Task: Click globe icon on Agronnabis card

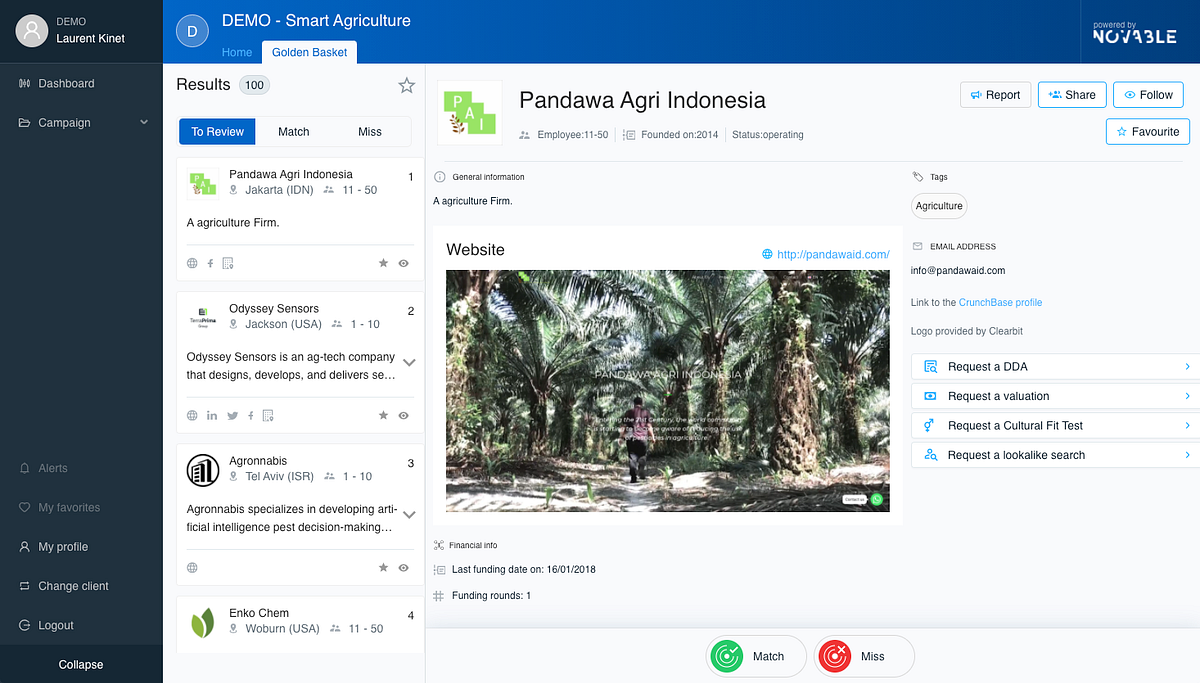Action: (x=192, y=567)
